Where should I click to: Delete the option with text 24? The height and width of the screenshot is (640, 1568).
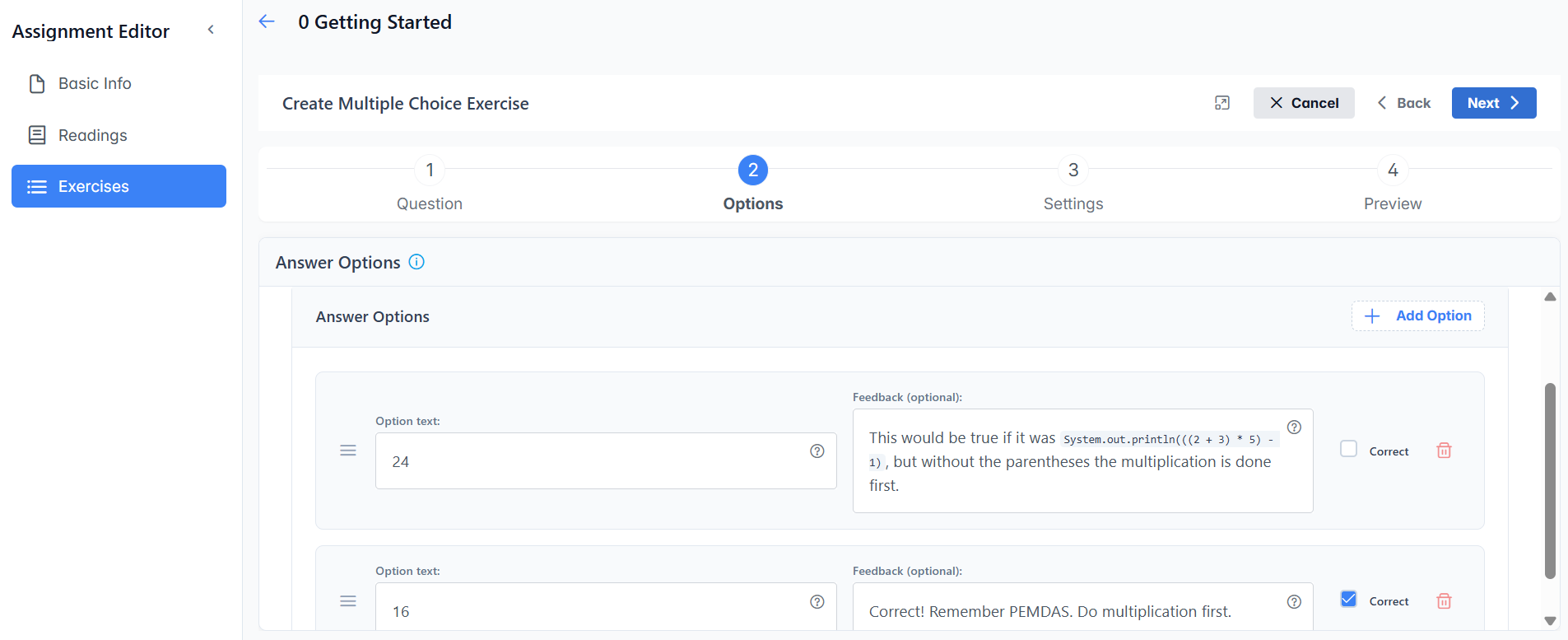click(1444, 451)
